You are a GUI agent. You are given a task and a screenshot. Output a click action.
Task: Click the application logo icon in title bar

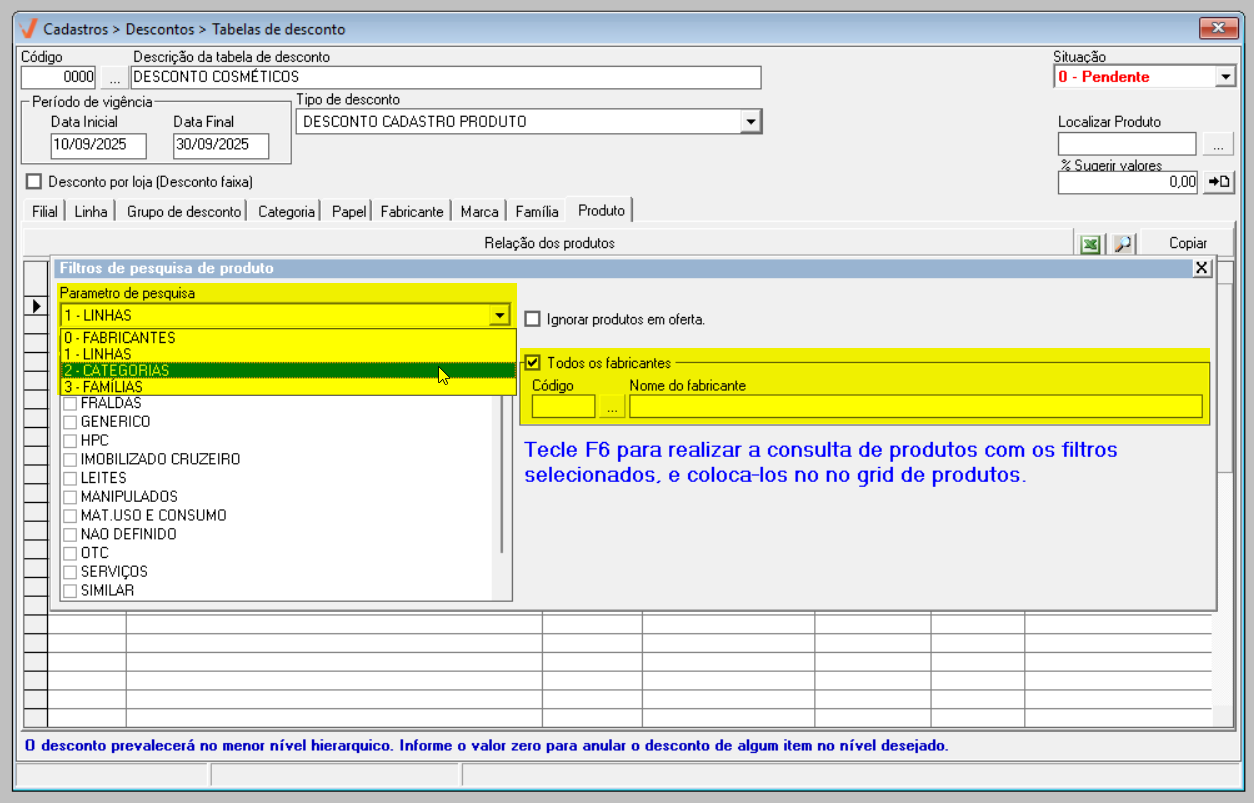pos(28,29)
